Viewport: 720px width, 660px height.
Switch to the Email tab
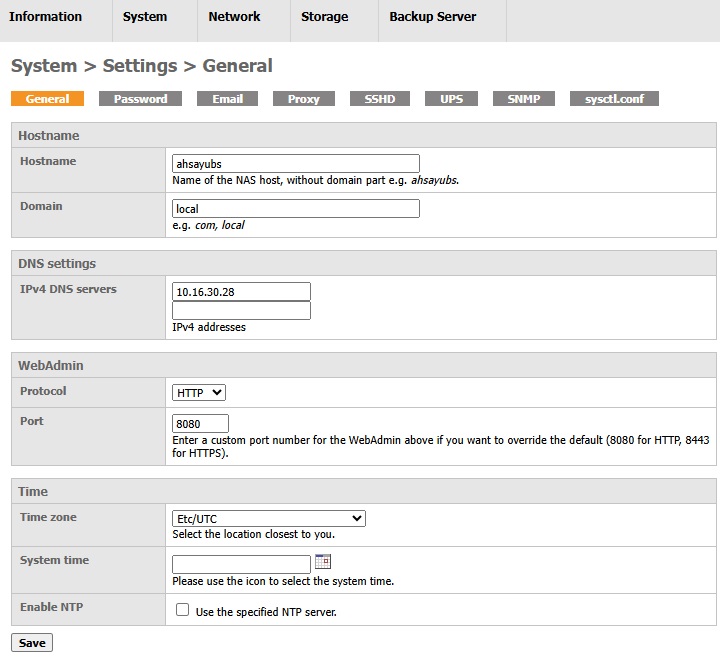(x=228, y=99)
